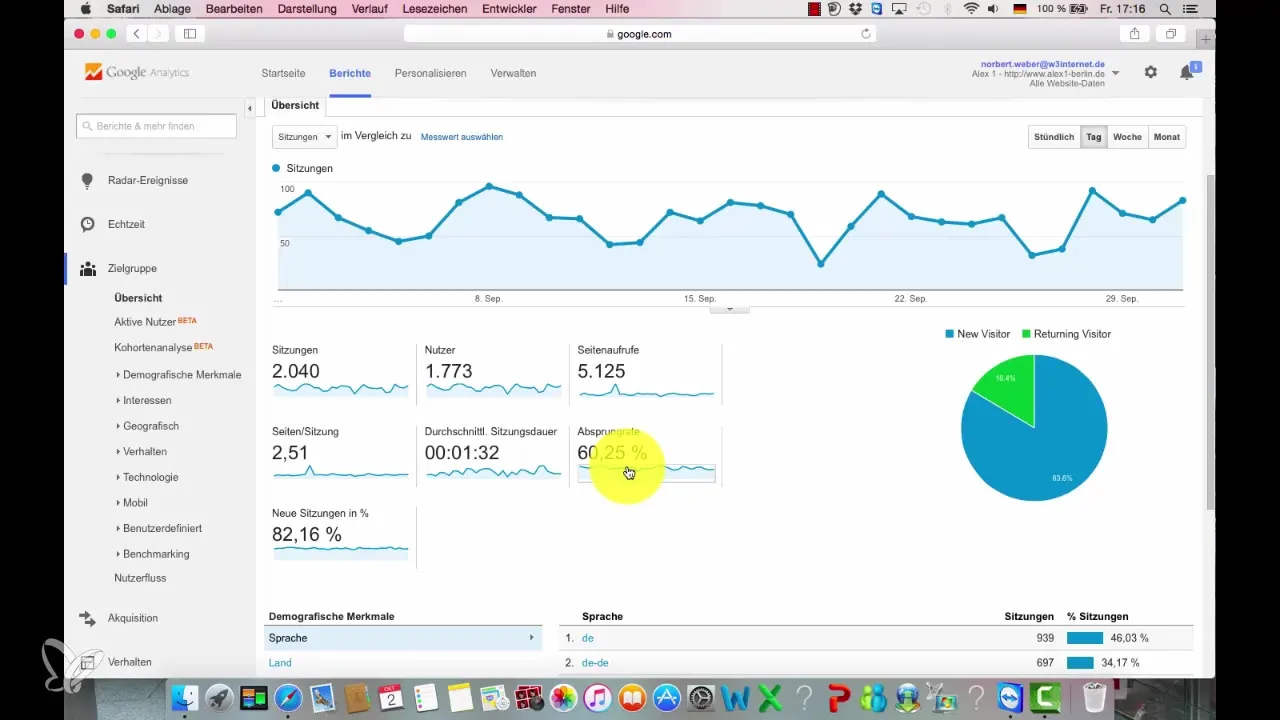Open Photos in the dock
Screen dimensions: 1280x720
coord(564,697)
